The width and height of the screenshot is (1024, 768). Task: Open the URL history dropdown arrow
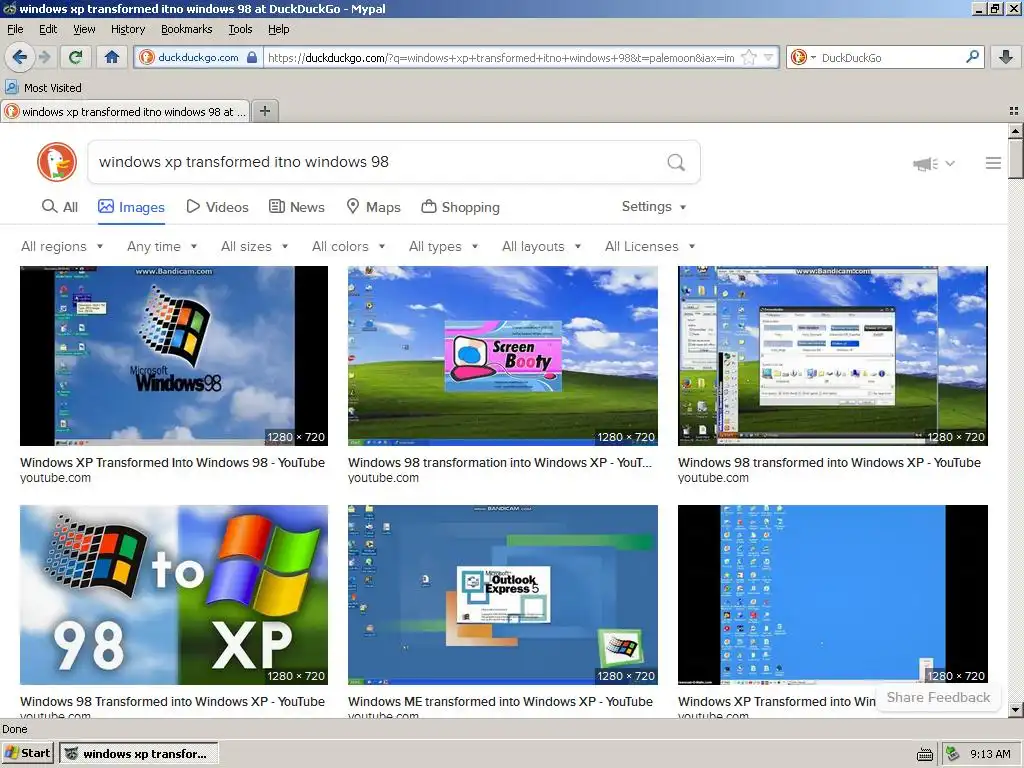tap(769, 57)
